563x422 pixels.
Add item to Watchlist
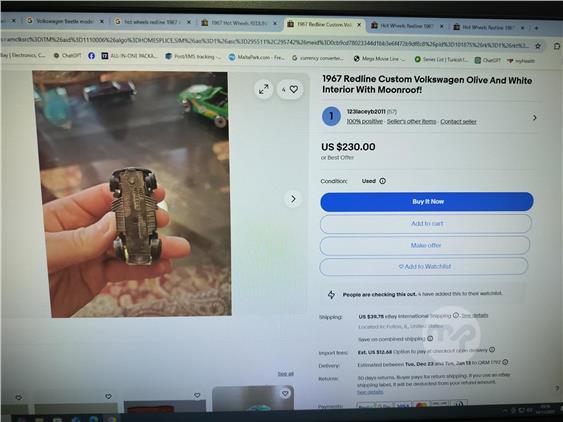pyautogui.click(x=424, y=266)
